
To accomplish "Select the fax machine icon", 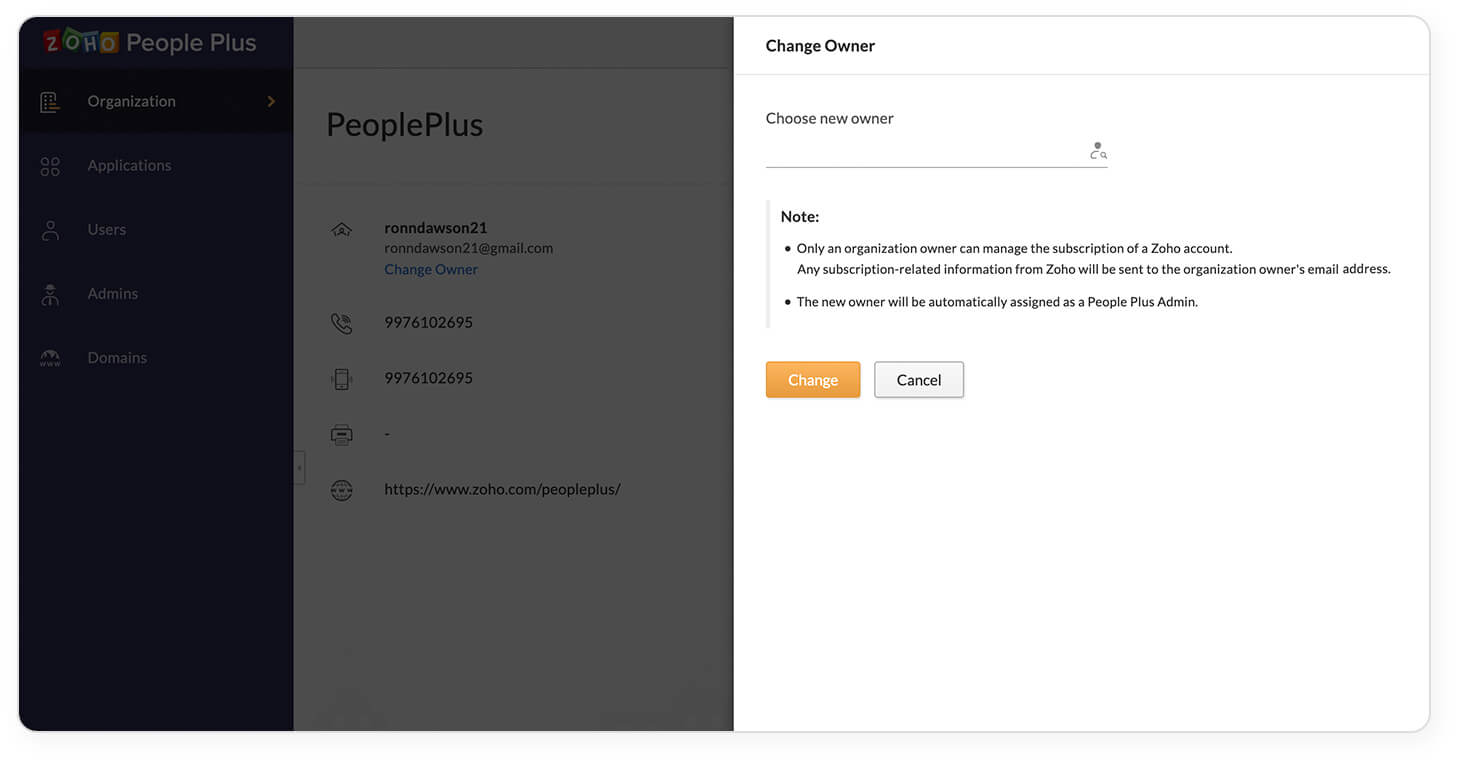I will [342, 434].
